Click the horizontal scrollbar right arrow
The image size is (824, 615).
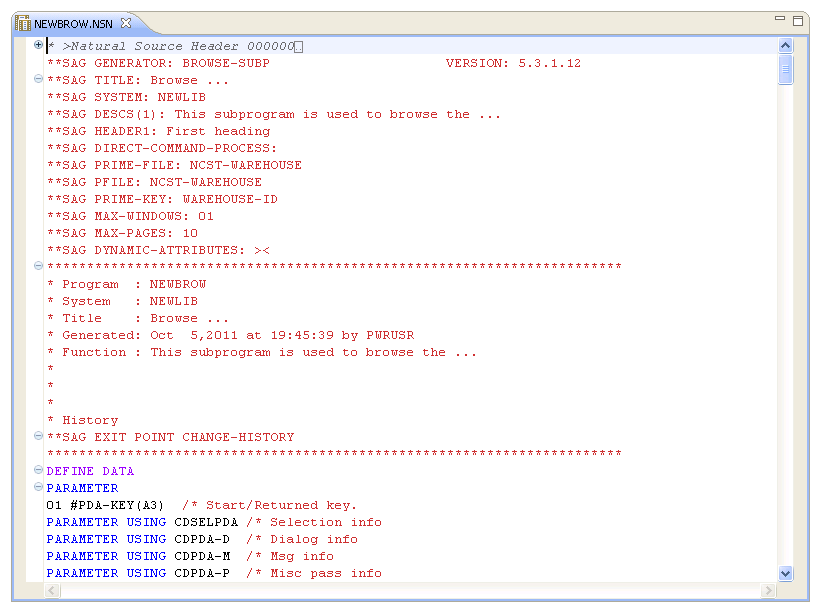(769, 591)
